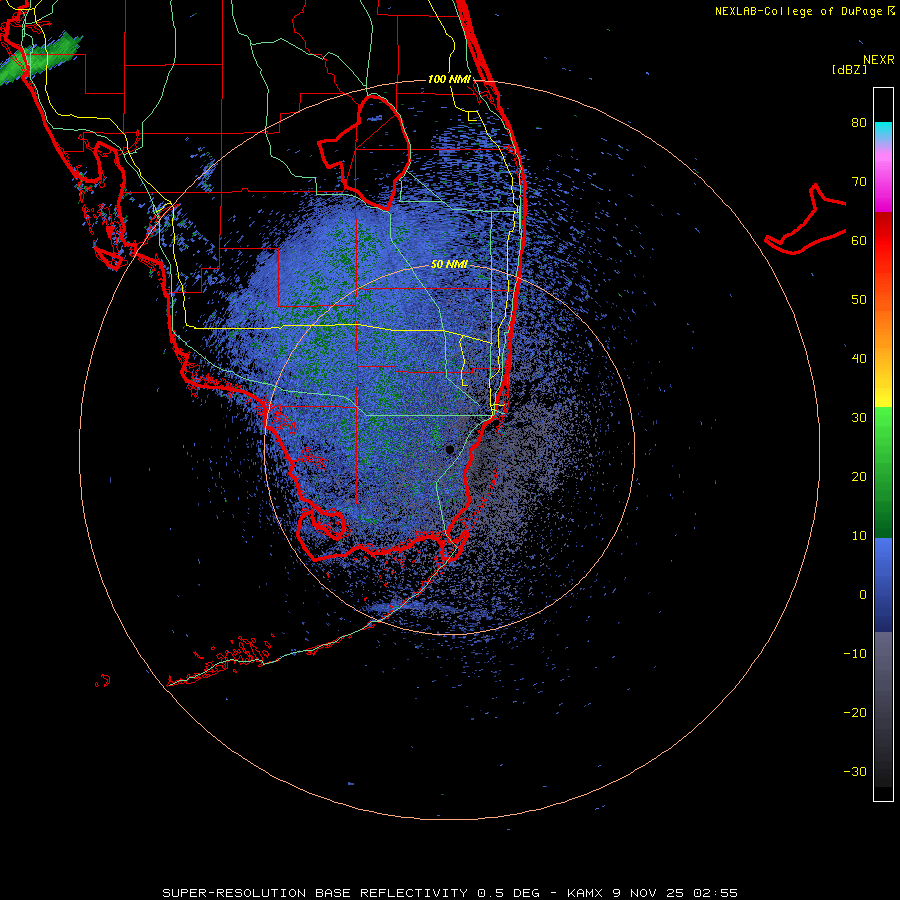This screenshot has height=900, width=900.
Task: Click the 40 value on the dBZ scale
Action: (x=859, y=359)
